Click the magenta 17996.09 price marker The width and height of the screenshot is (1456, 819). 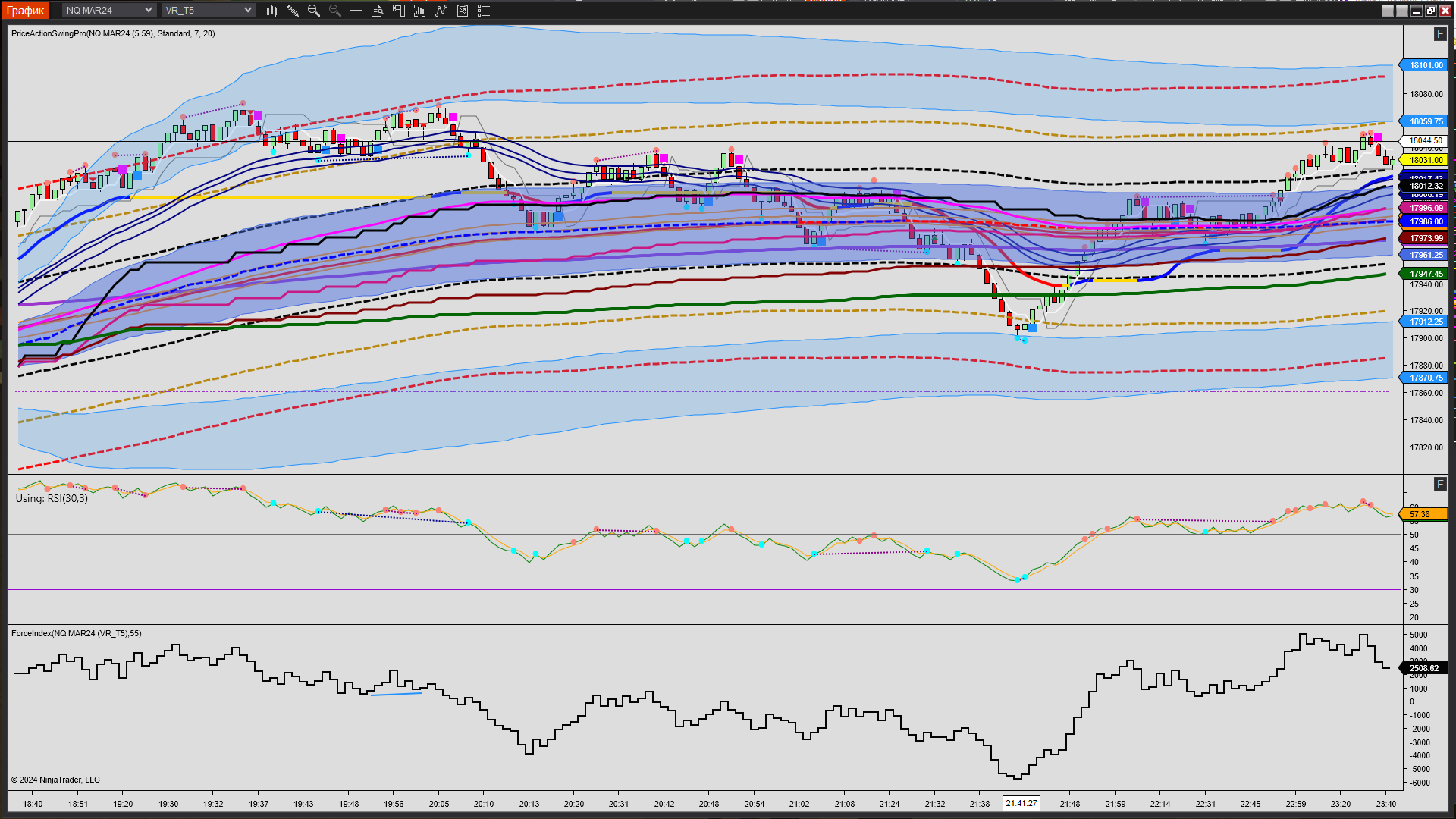(x=1424, y=209)
